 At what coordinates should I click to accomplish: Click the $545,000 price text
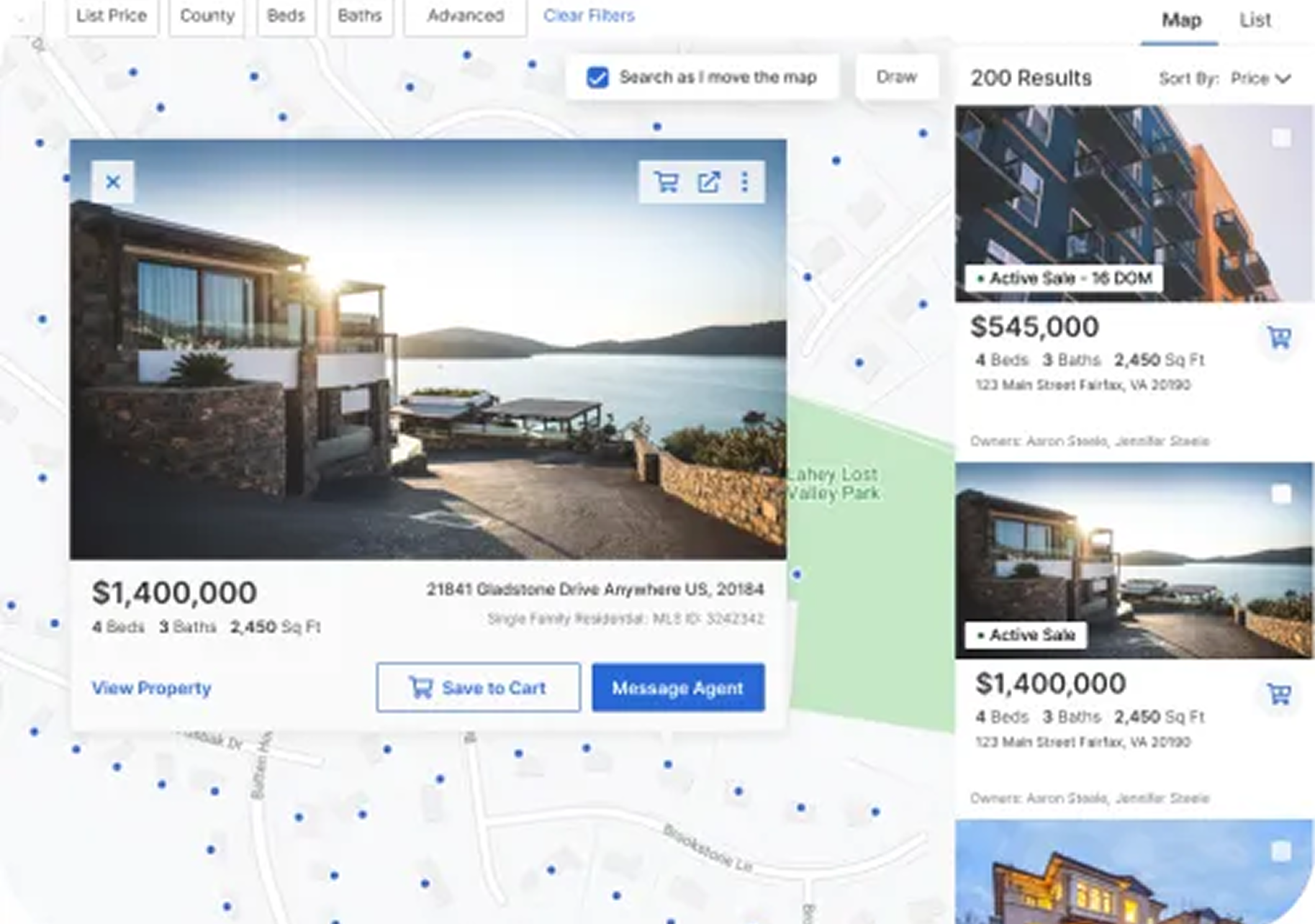click(1034, 327)
